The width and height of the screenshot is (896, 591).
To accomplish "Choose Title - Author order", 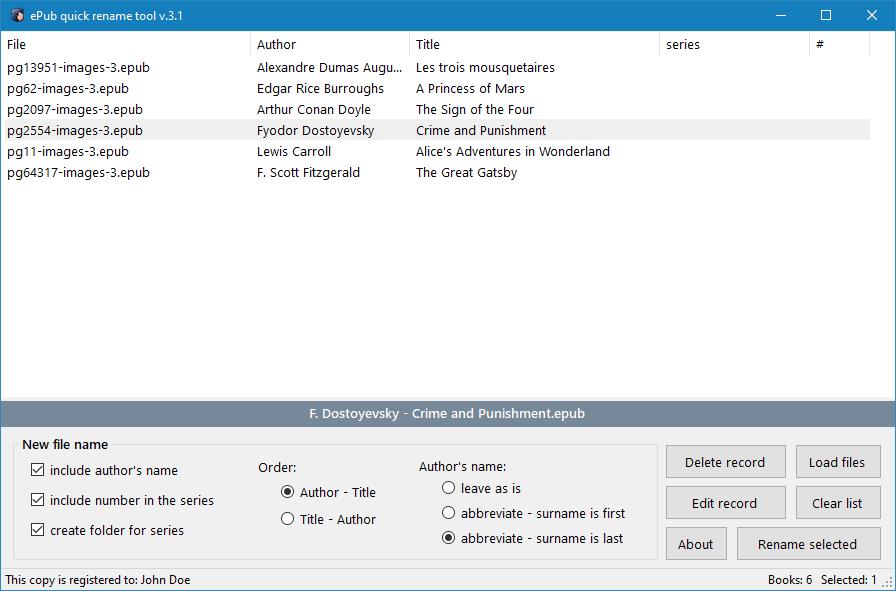I will (288, 519).
